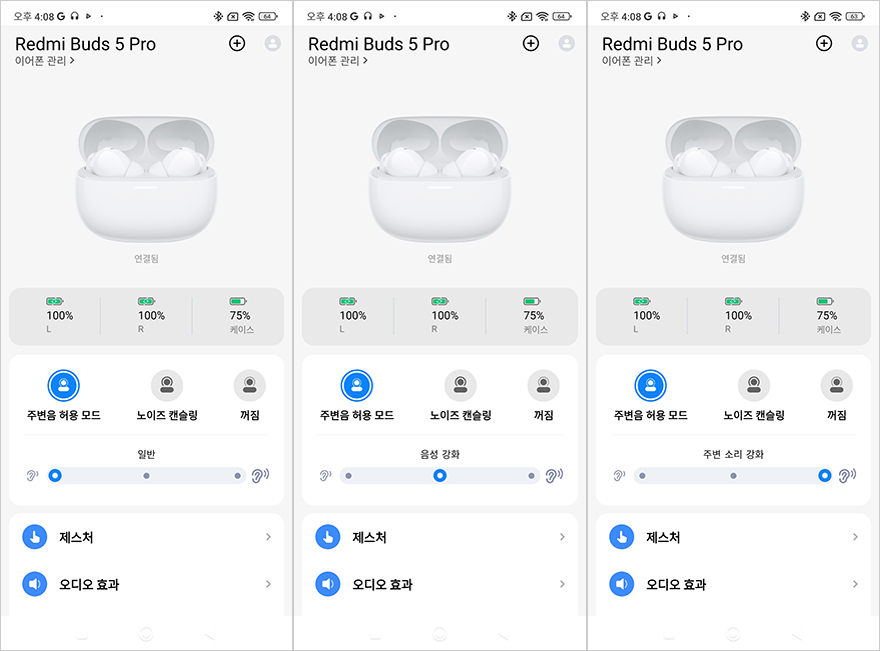
Task: Expand 이어폰 관리 chevron on the 음성 강화 screen
Action: [365, 60]
